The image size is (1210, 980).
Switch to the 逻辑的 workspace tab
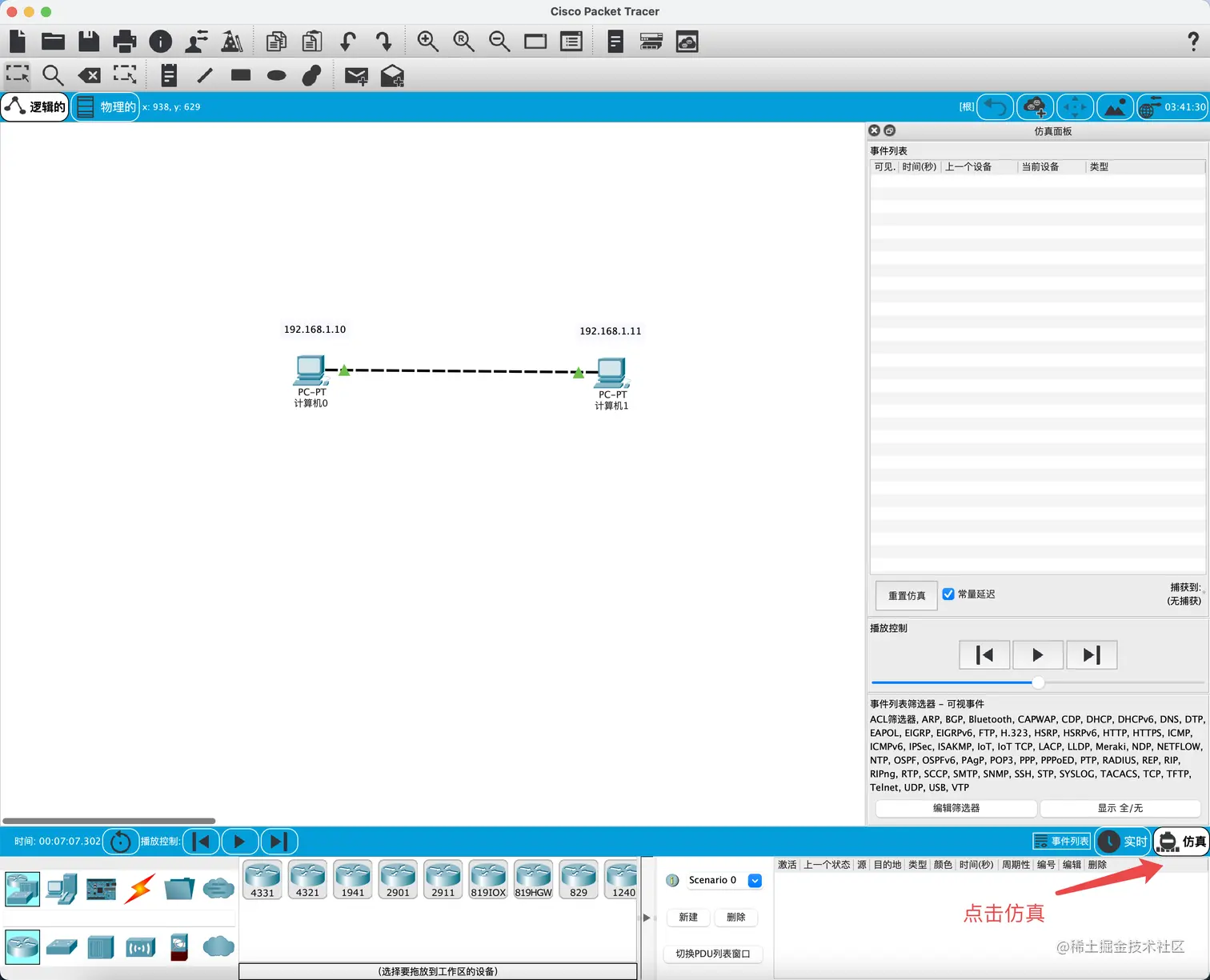tap(35, 107)
